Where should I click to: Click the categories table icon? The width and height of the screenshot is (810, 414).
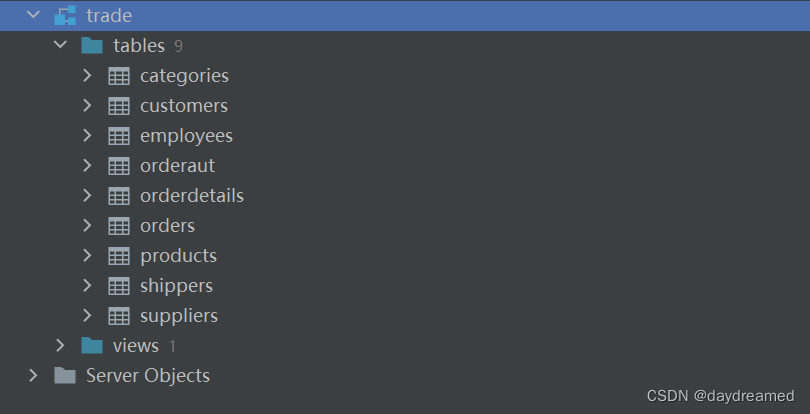(118, 76)
